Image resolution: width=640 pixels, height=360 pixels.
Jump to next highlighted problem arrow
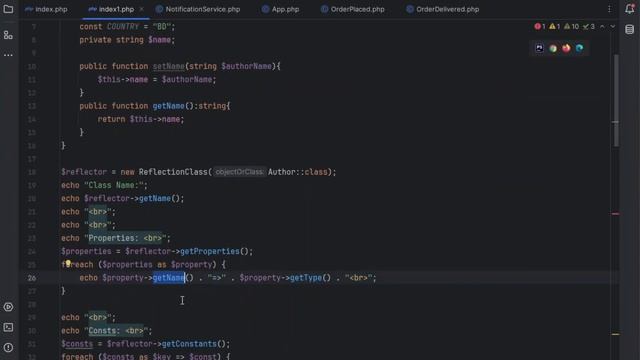[x=613, y=27]
